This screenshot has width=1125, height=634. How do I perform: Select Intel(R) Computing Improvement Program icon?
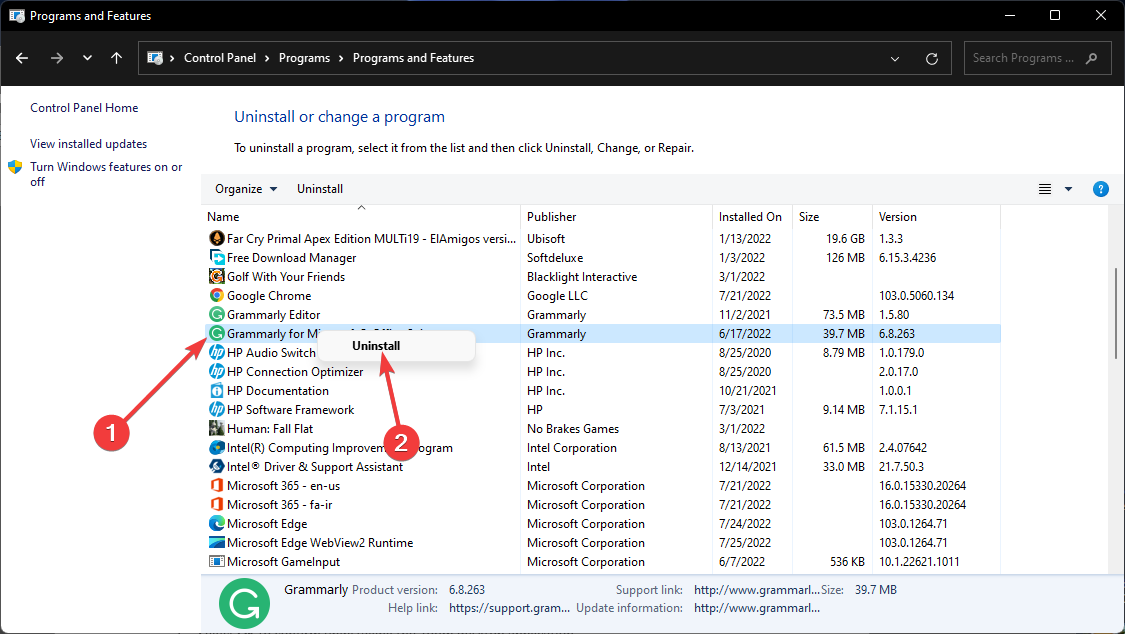pos(217,448)
